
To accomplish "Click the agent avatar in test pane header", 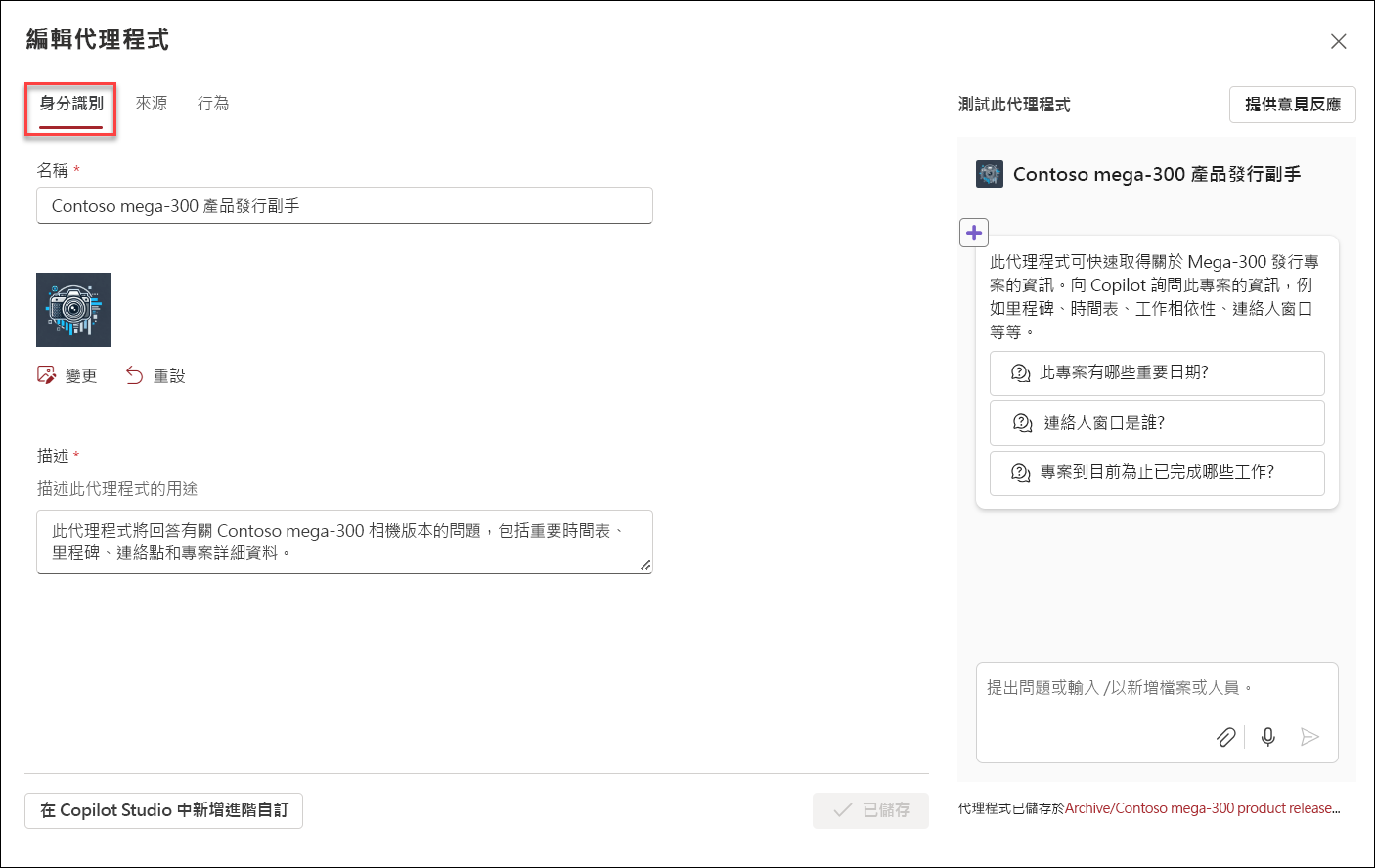I will click(x=990, y=174).
